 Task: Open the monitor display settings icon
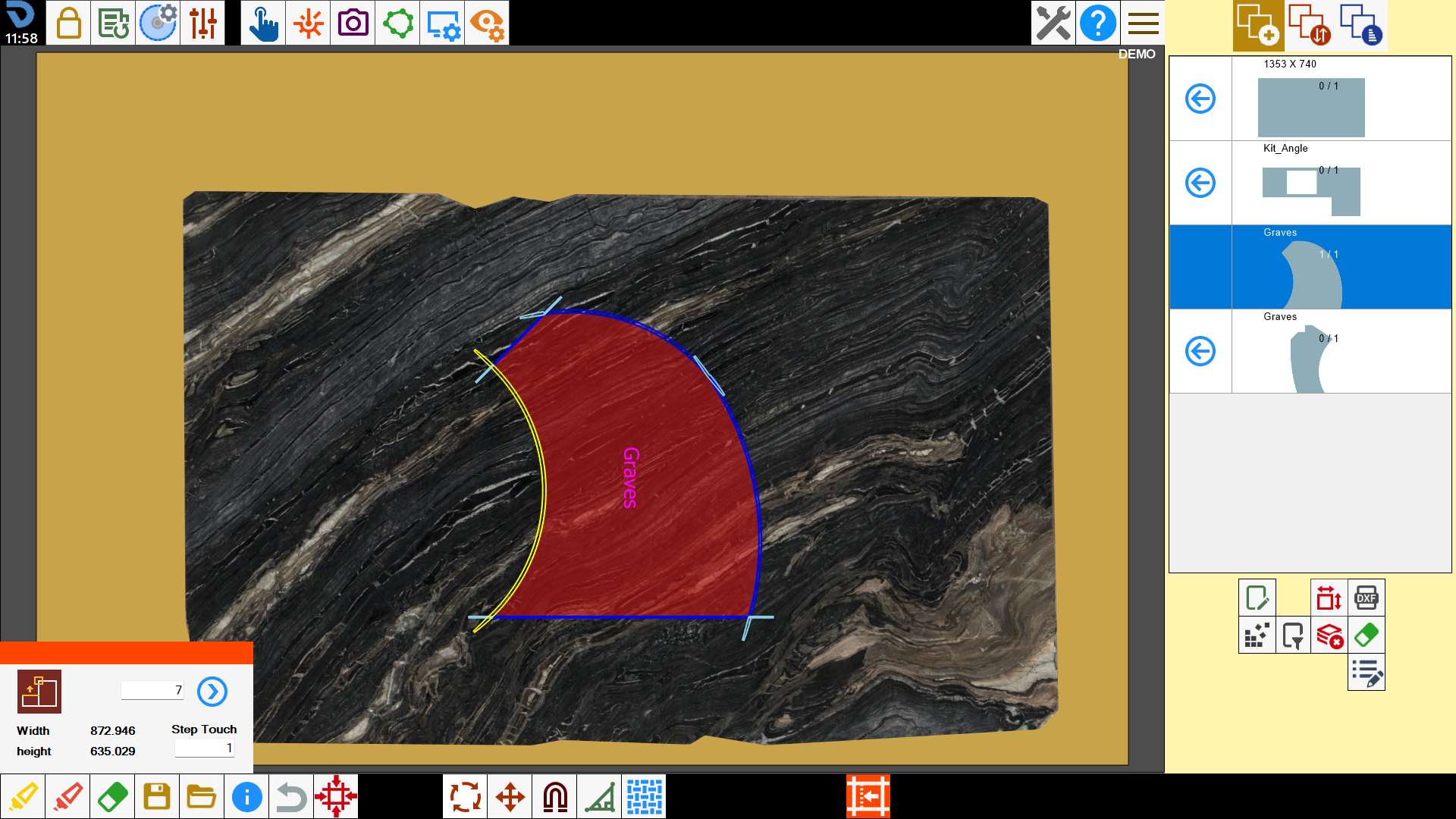(442, 23)
